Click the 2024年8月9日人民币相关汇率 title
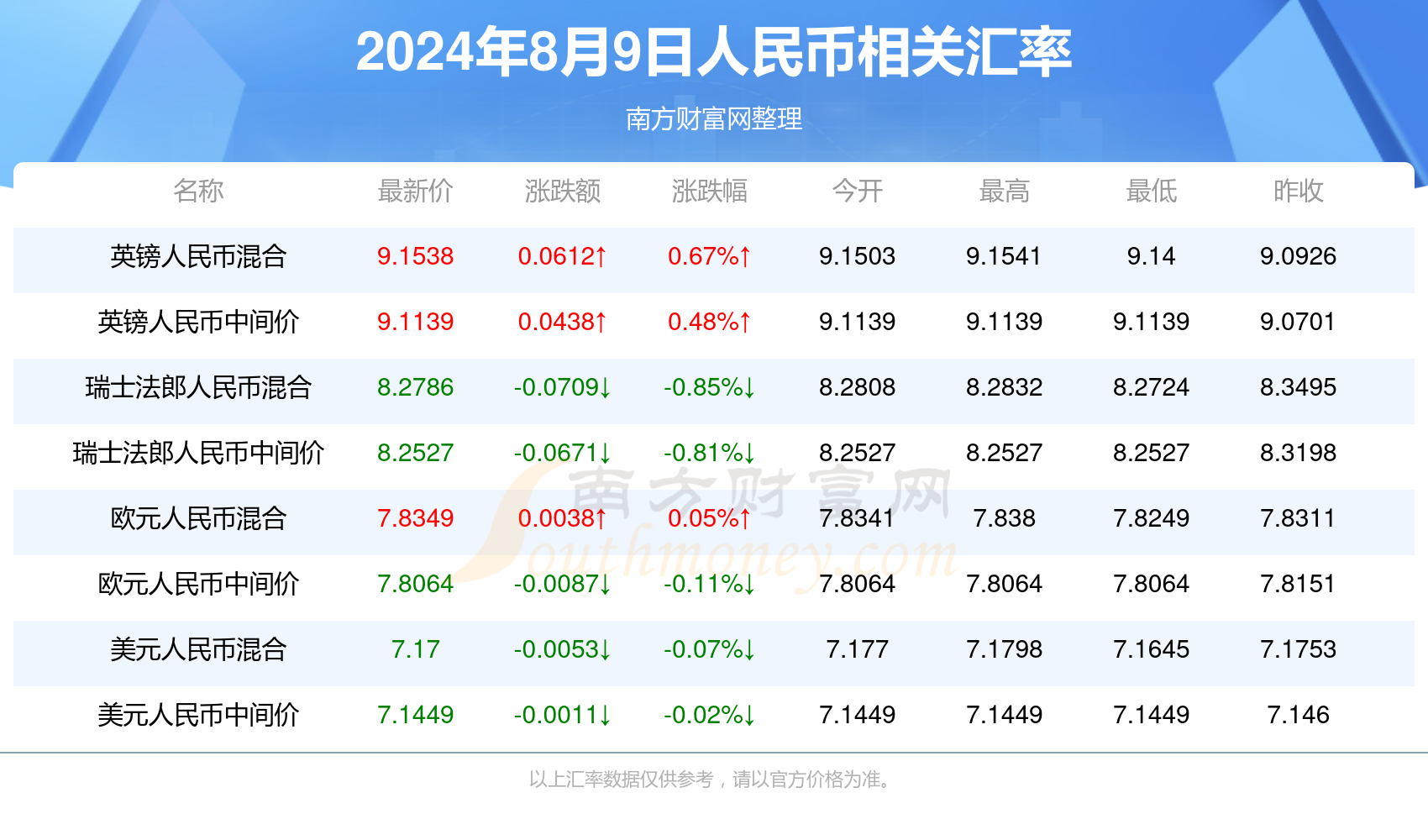This screenshot has height=840, width=1428. tap(714, 52)
